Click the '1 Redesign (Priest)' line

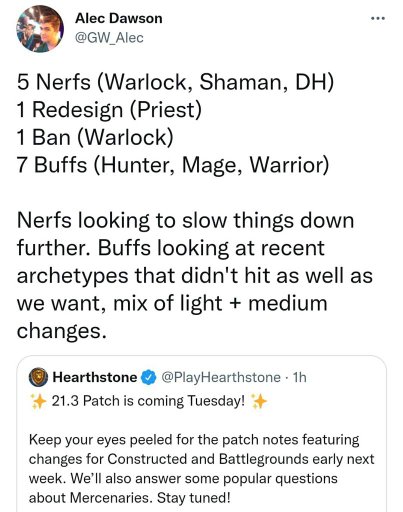[109, 110]
